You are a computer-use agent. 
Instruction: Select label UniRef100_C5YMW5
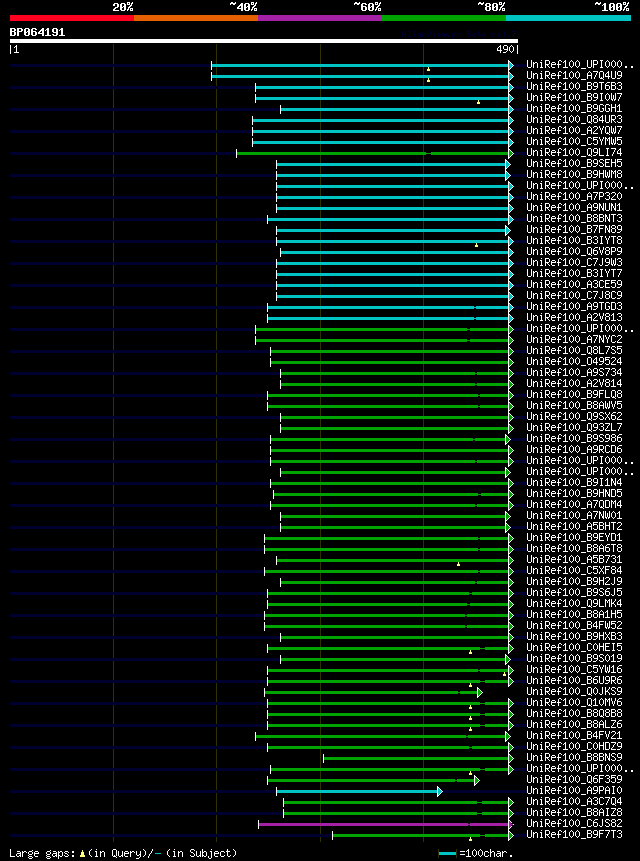point(574,142)
